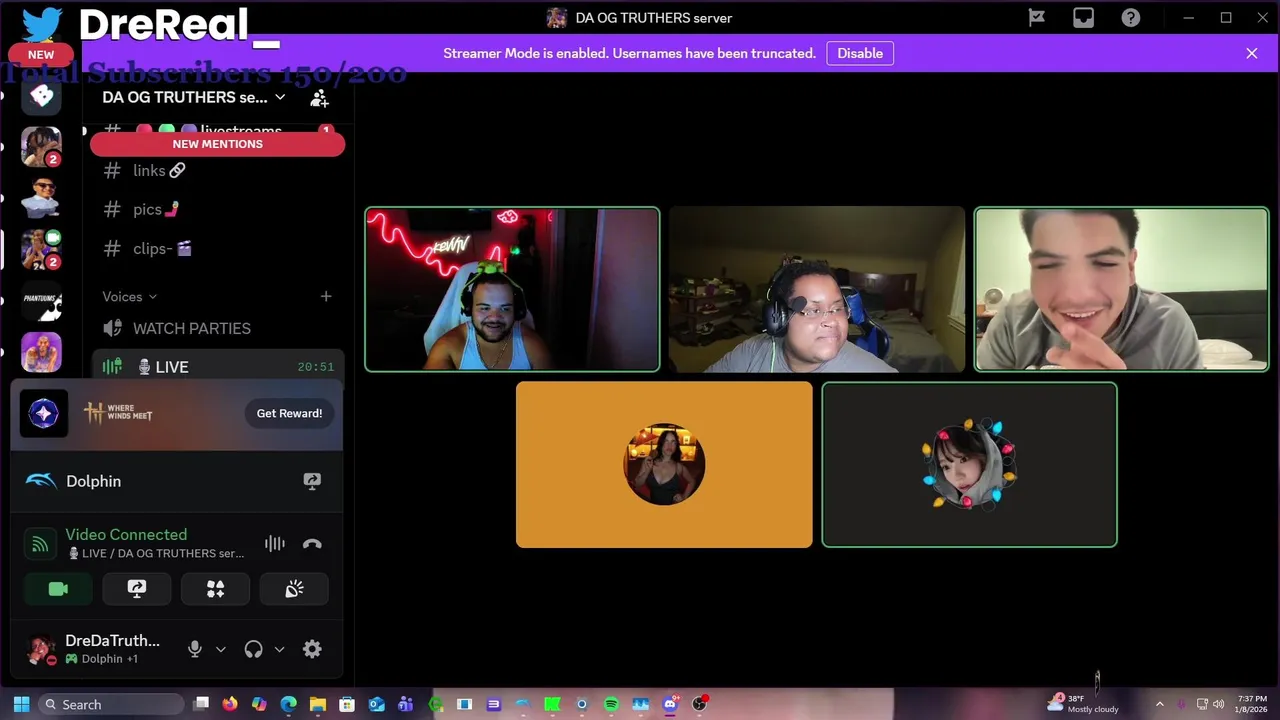Toggle the camera off
Screen dimensions: 1280x720
coord(58,589)
